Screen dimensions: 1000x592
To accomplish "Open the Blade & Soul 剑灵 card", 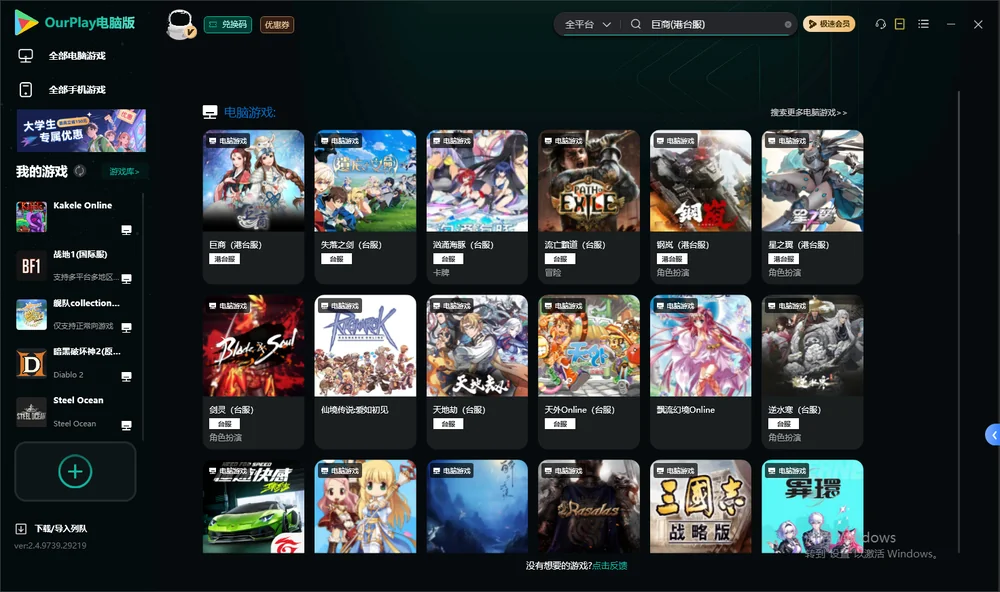I will [254, 372].
